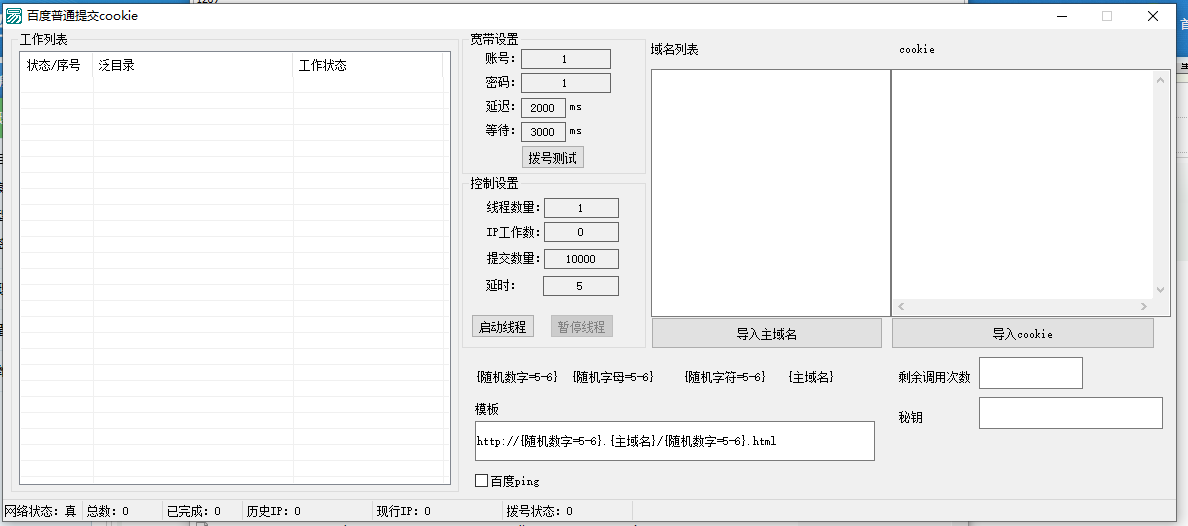Click the app icon in the title bar
The width and height of the screenshot is (1188, 526).
(14, 15)
